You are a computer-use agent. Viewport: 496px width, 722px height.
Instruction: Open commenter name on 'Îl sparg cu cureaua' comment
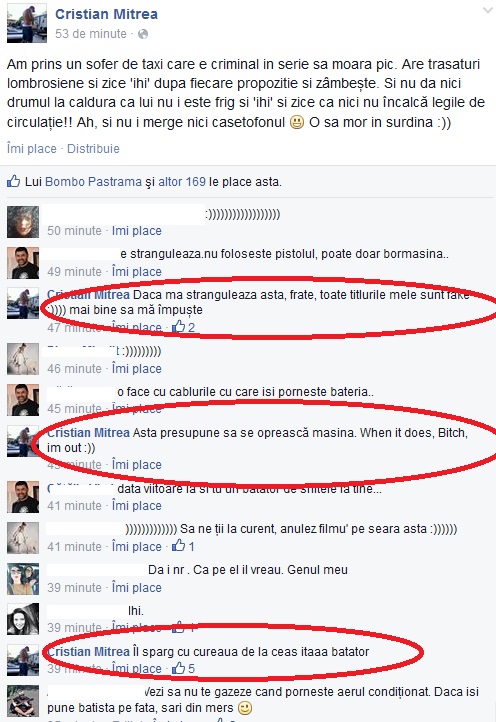[x=88, y=652]
